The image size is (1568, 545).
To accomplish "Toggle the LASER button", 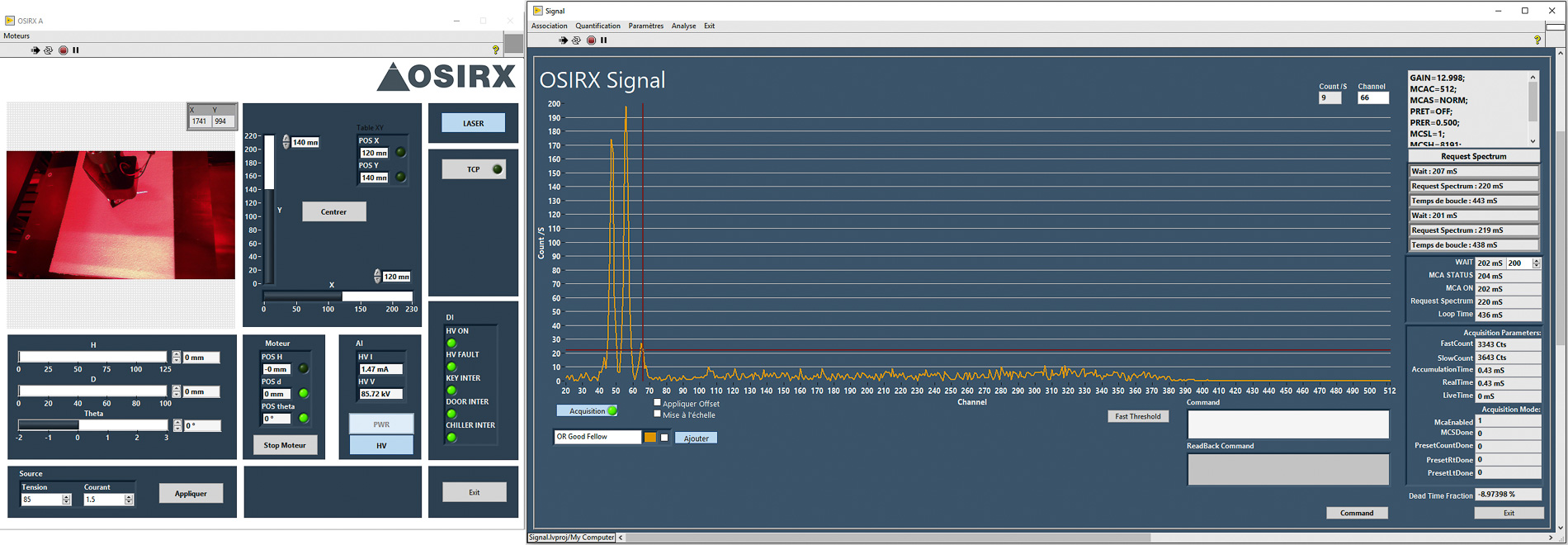I will click(x=474, y=123).
